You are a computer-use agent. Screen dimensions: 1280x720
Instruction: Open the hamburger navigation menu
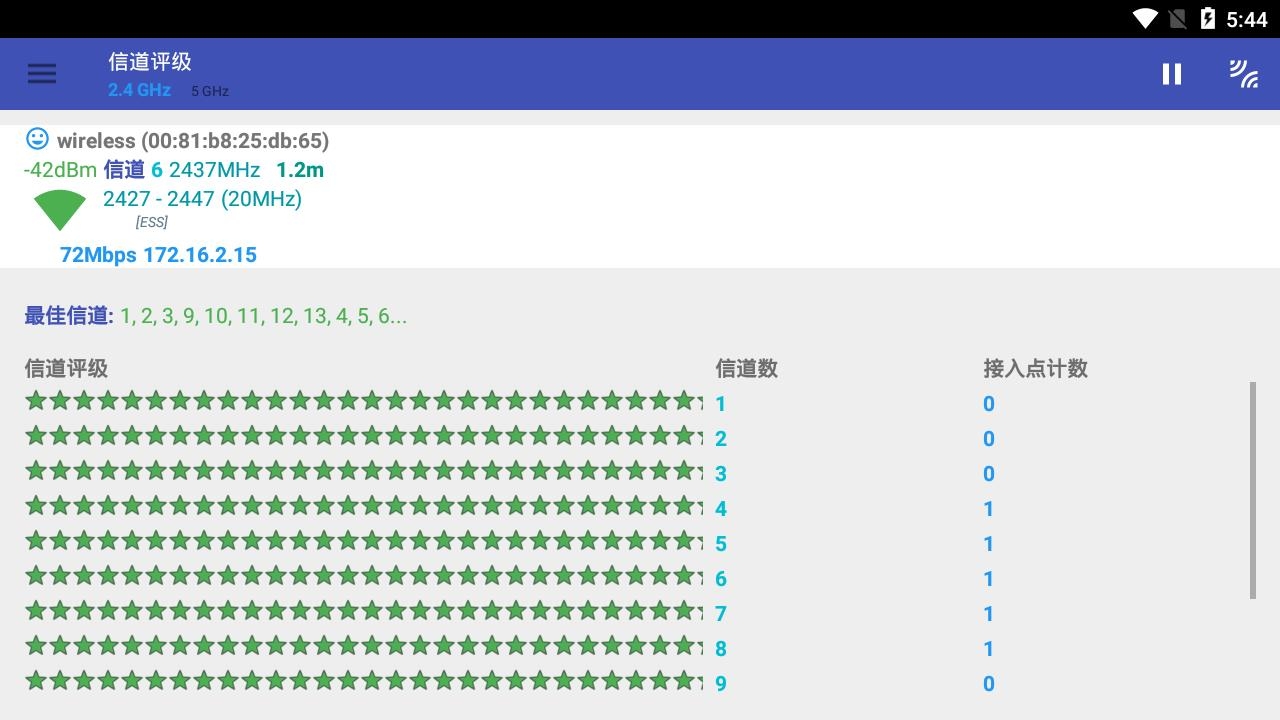[x=42, y=74]
